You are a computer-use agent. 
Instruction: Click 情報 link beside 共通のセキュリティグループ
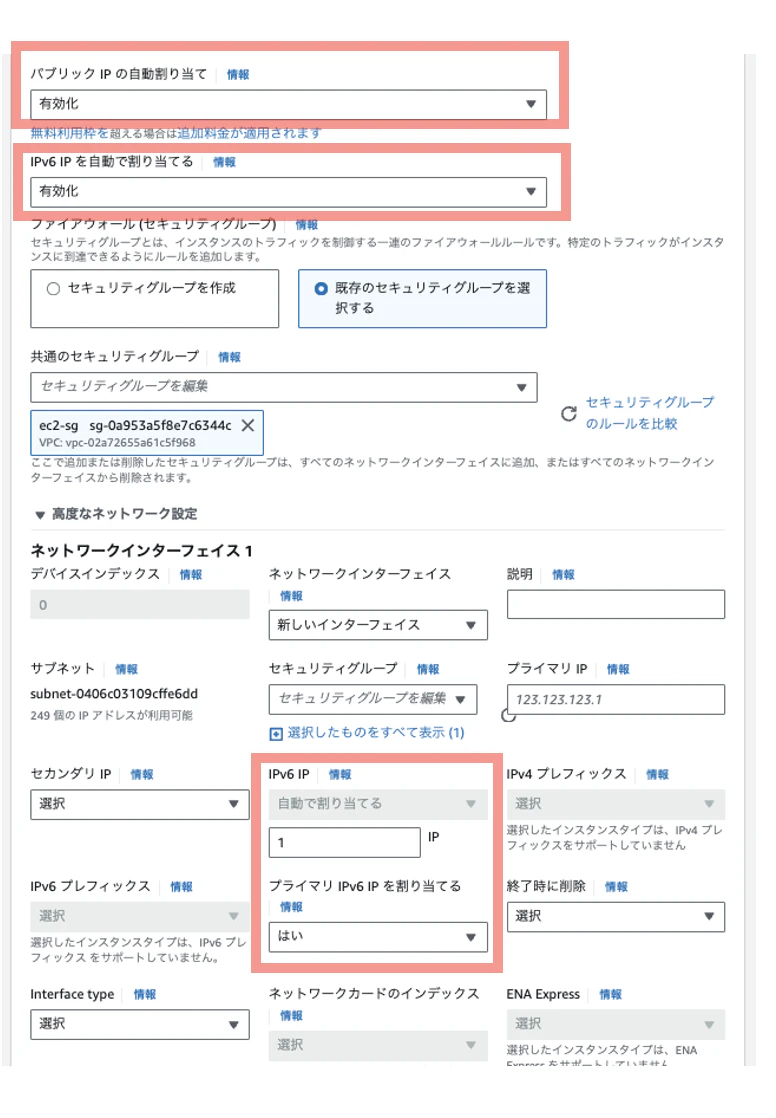230,357
